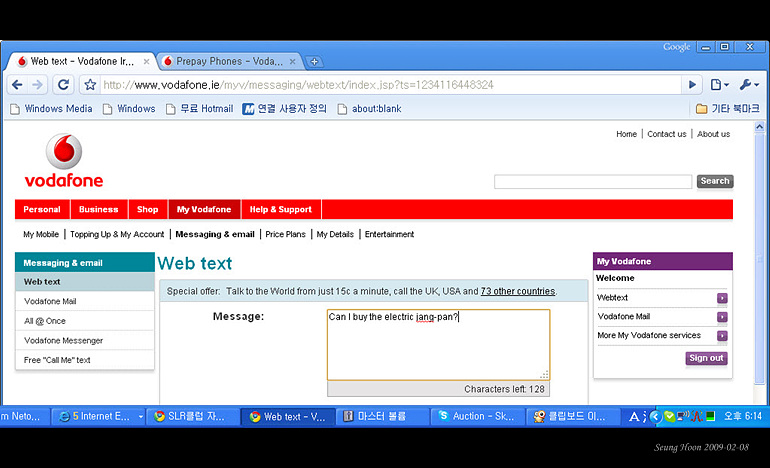The width and height of the screenshot is (770, 468).
Task: Click the page scrollbar up arrow
Action: pyautogui.click(x=759, y=127)
